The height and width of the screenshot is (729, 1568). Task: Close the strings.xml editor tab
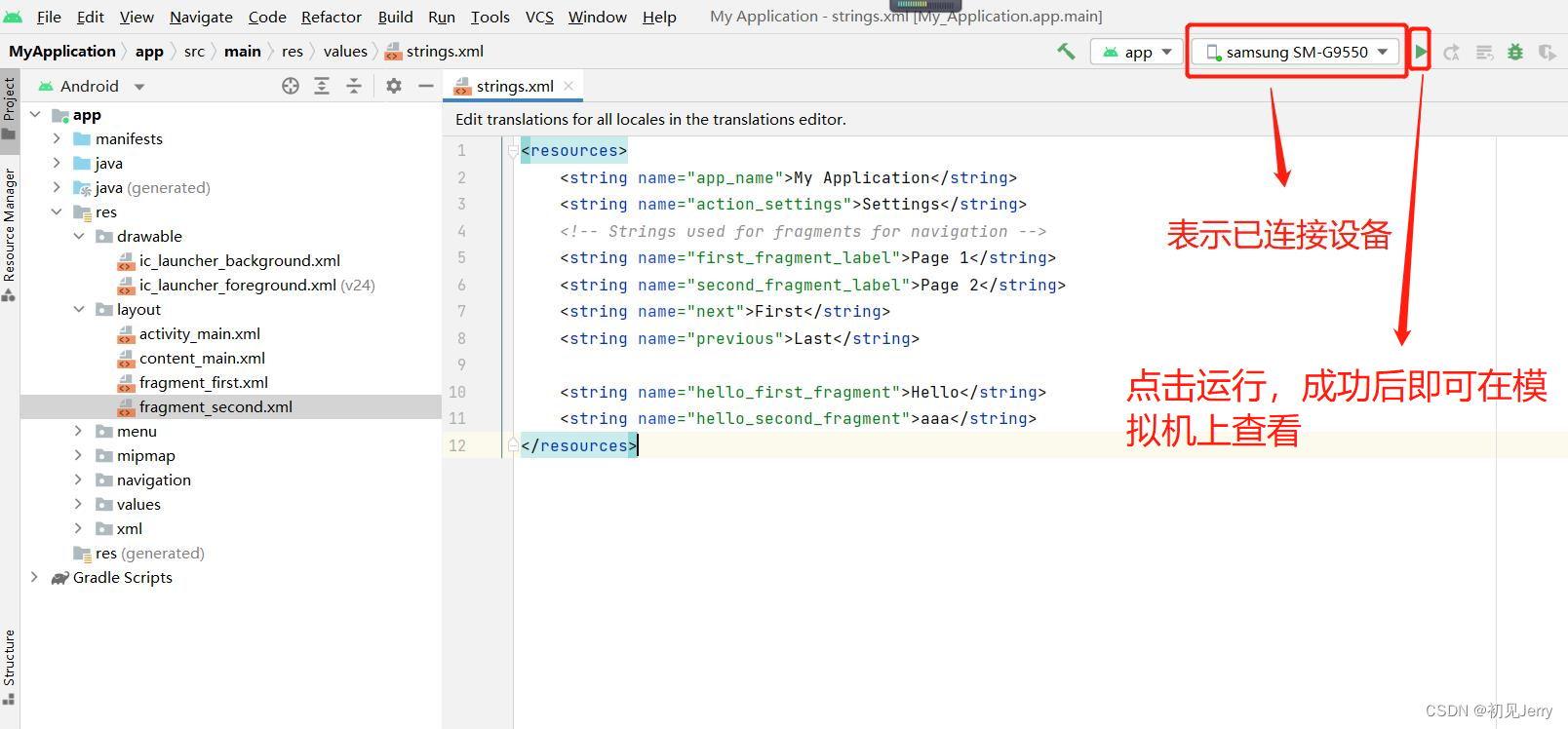point(568,86)
